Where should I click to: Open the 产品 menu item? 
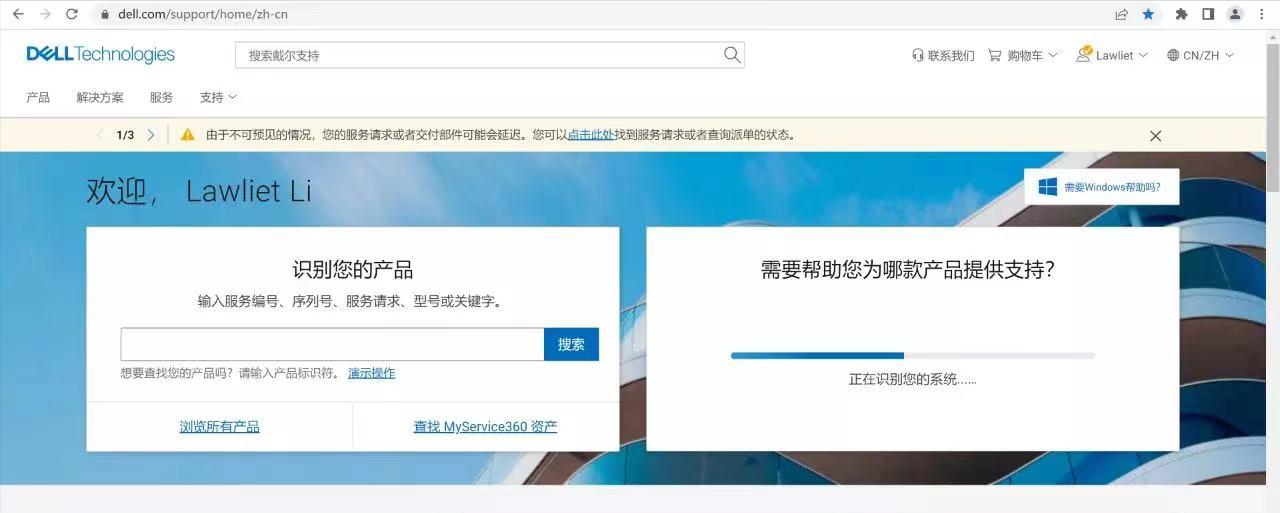pyautogui.click(x=38, y=97)
